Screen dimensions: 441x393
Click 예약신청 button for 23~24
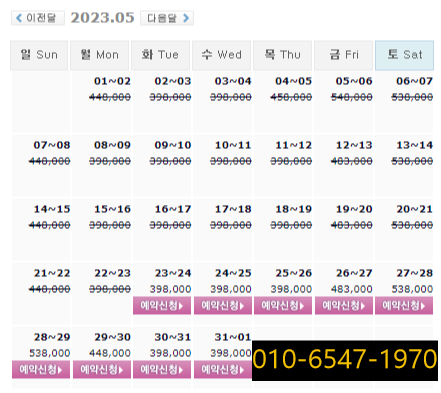[x=162, y=305]
